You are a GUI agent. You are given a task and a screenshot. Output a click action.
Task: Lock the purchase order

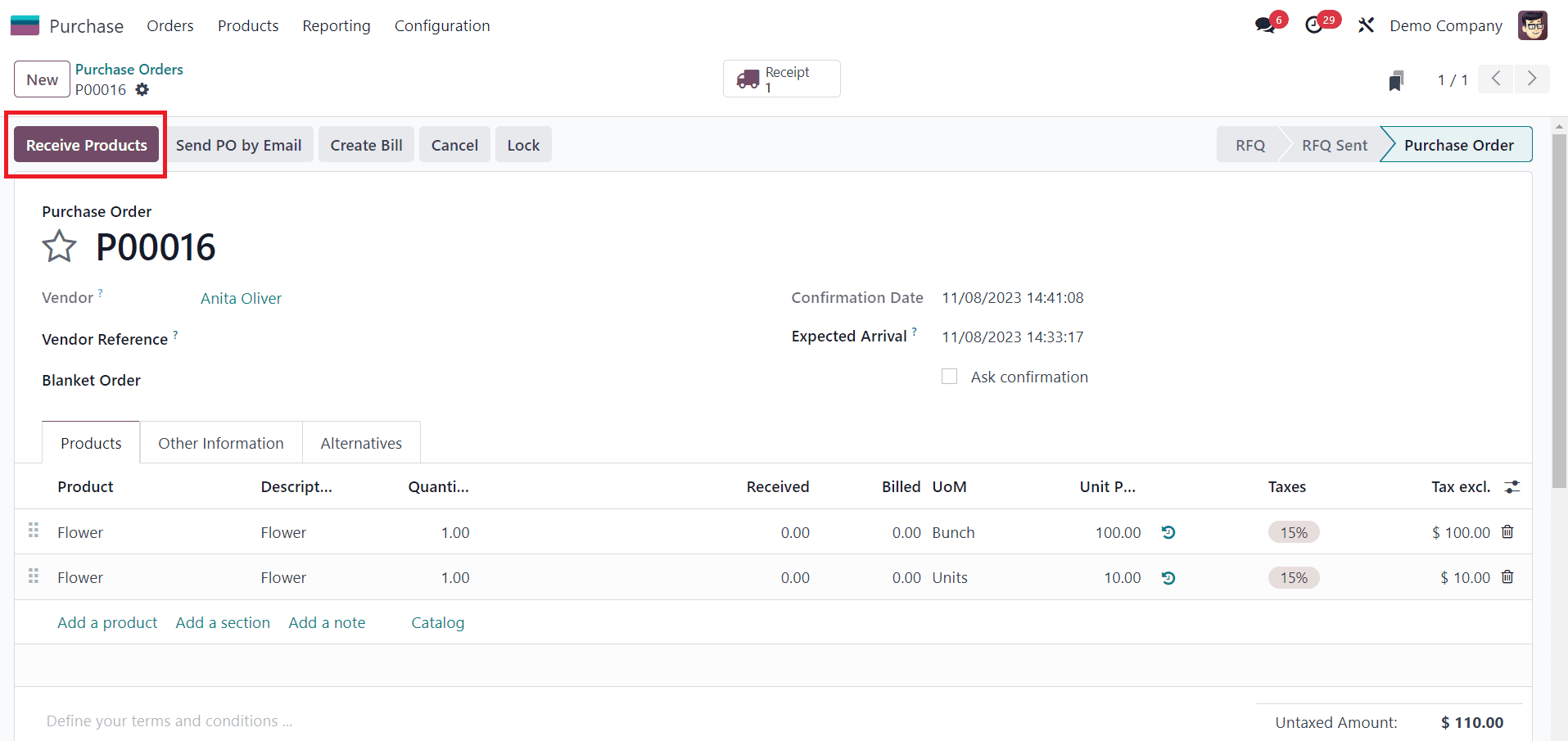pyautogui.click(x=523, y=145)
